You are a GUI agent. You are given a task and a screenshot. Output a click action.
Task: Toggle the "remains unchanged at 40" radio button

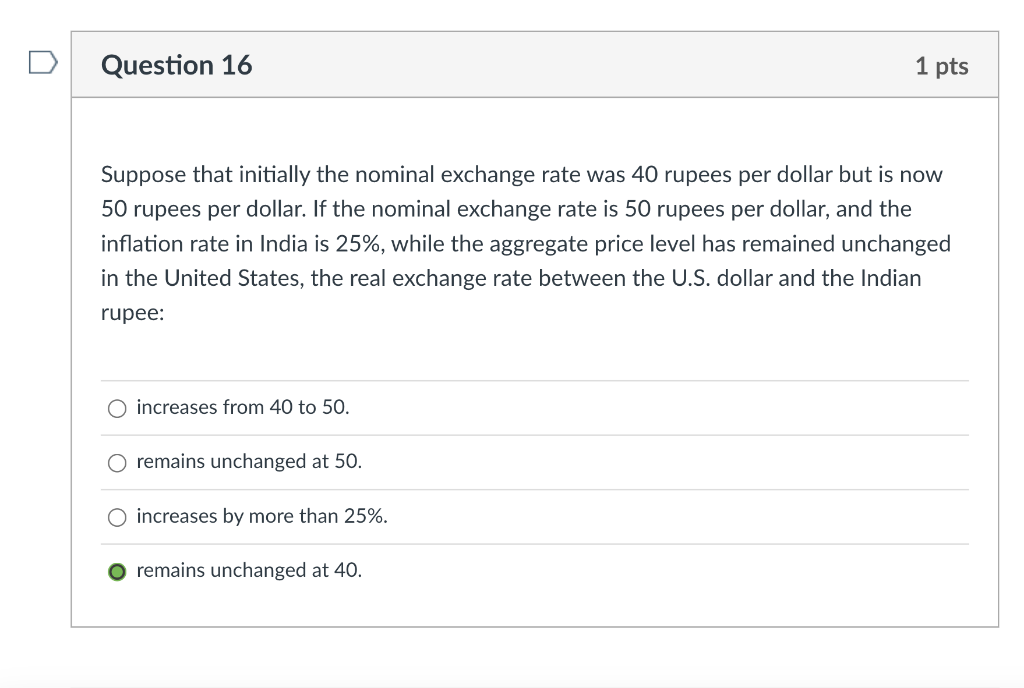[x=118, y=572]
